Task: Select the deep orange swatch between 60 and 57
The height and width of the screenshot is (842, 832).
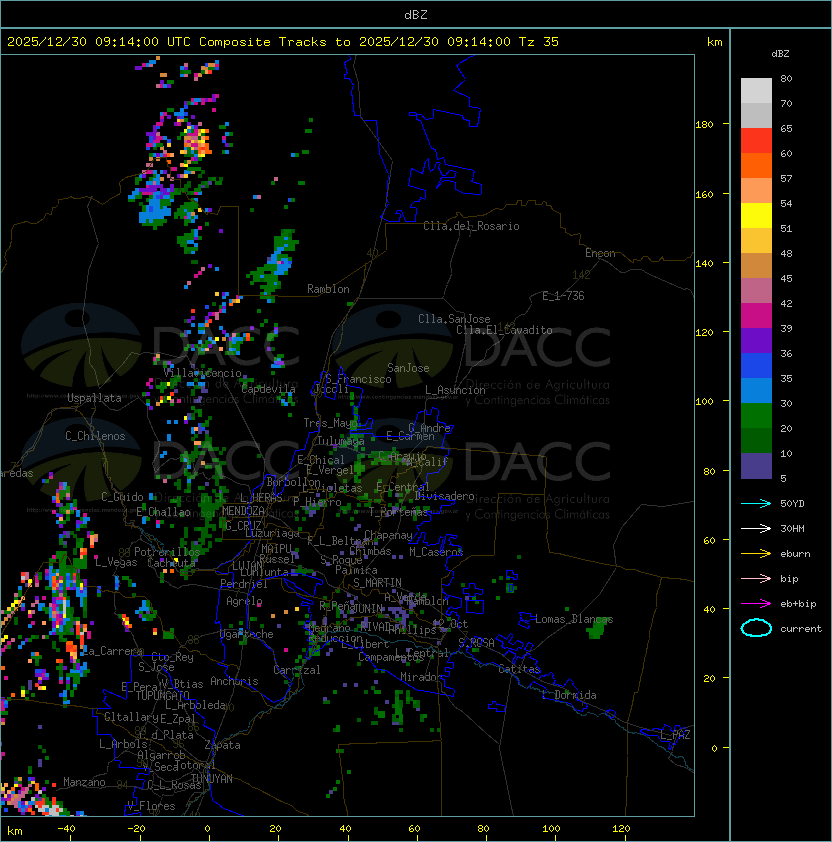Action: pyautogui.click(x=756, y=166)
